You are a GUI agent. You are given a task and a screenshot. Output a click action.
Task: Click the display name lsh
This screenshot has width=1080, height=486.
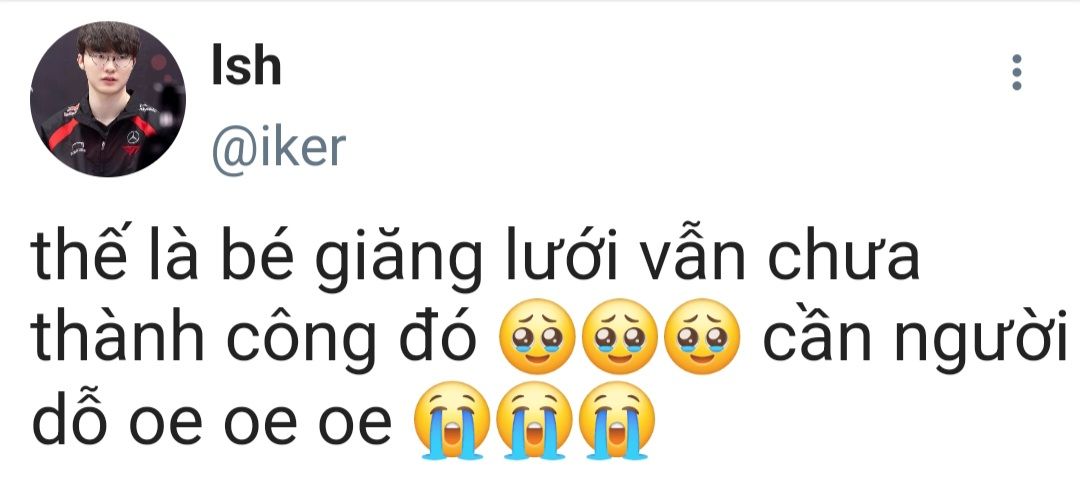[x=246, y=67]
